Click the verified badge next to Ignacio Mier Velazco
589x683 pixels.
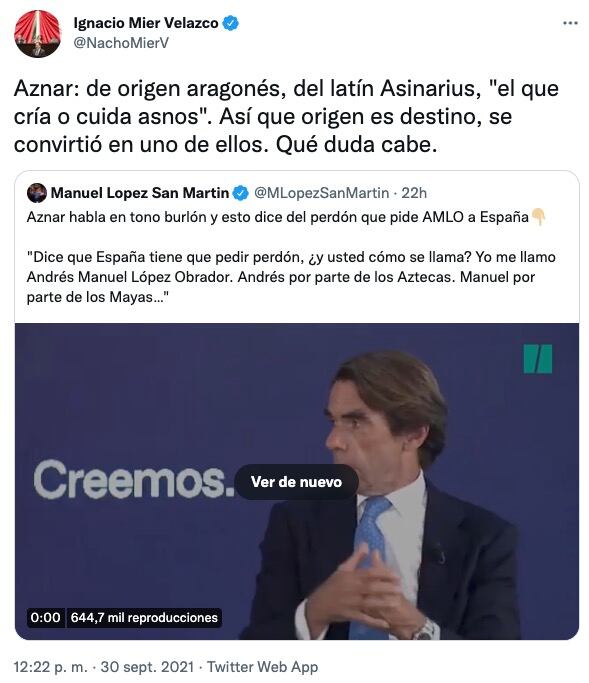click(x=230, y=23)
